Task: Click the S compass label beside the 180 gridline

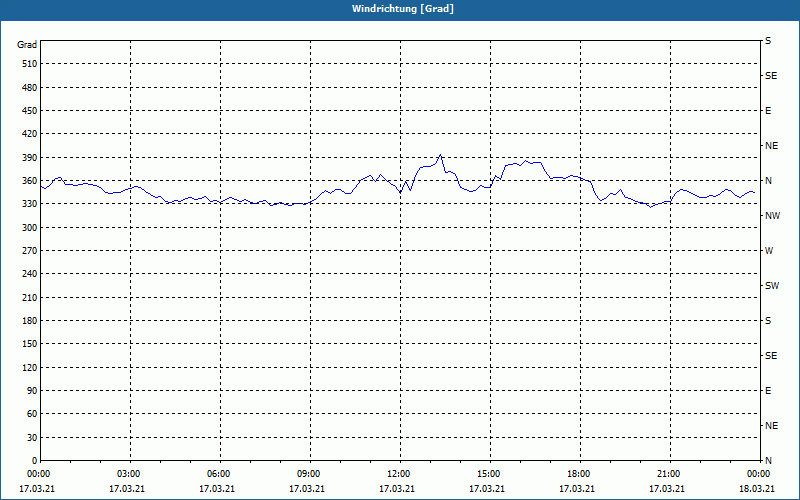Action: tap(768, 321)
